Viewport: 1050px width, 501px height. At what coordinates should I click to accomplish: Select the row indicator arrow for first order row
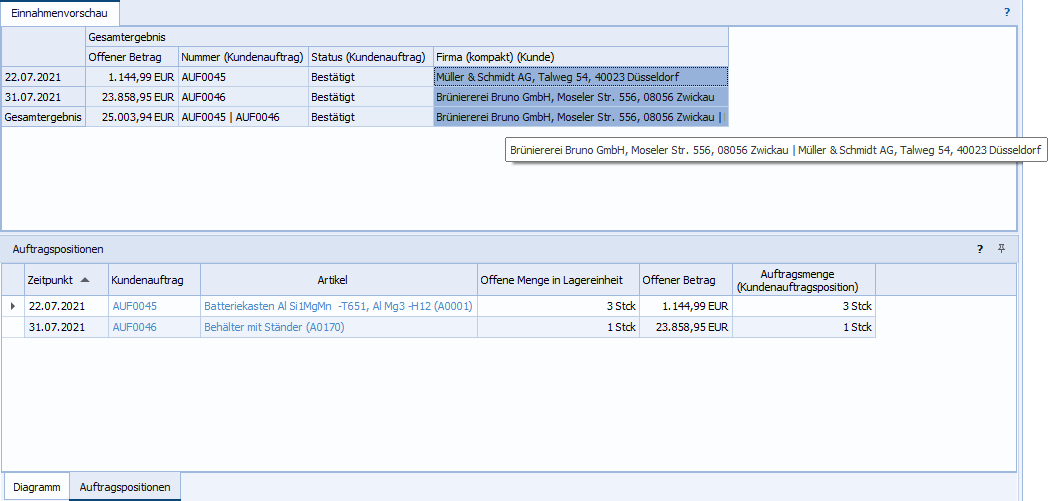point(12,306)
